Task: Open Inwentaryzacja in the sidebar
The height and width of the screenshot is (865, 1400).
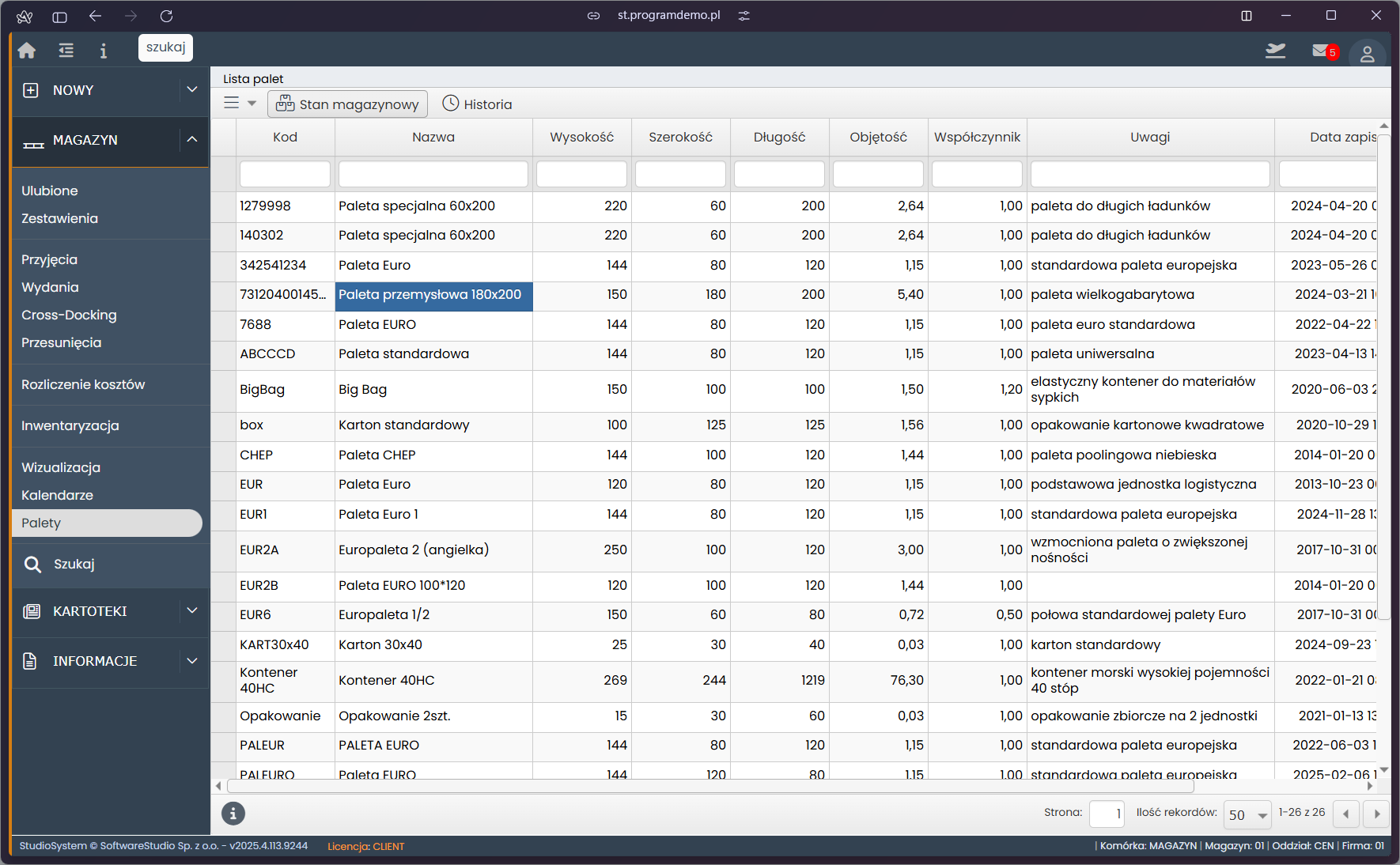Action: 70,425
